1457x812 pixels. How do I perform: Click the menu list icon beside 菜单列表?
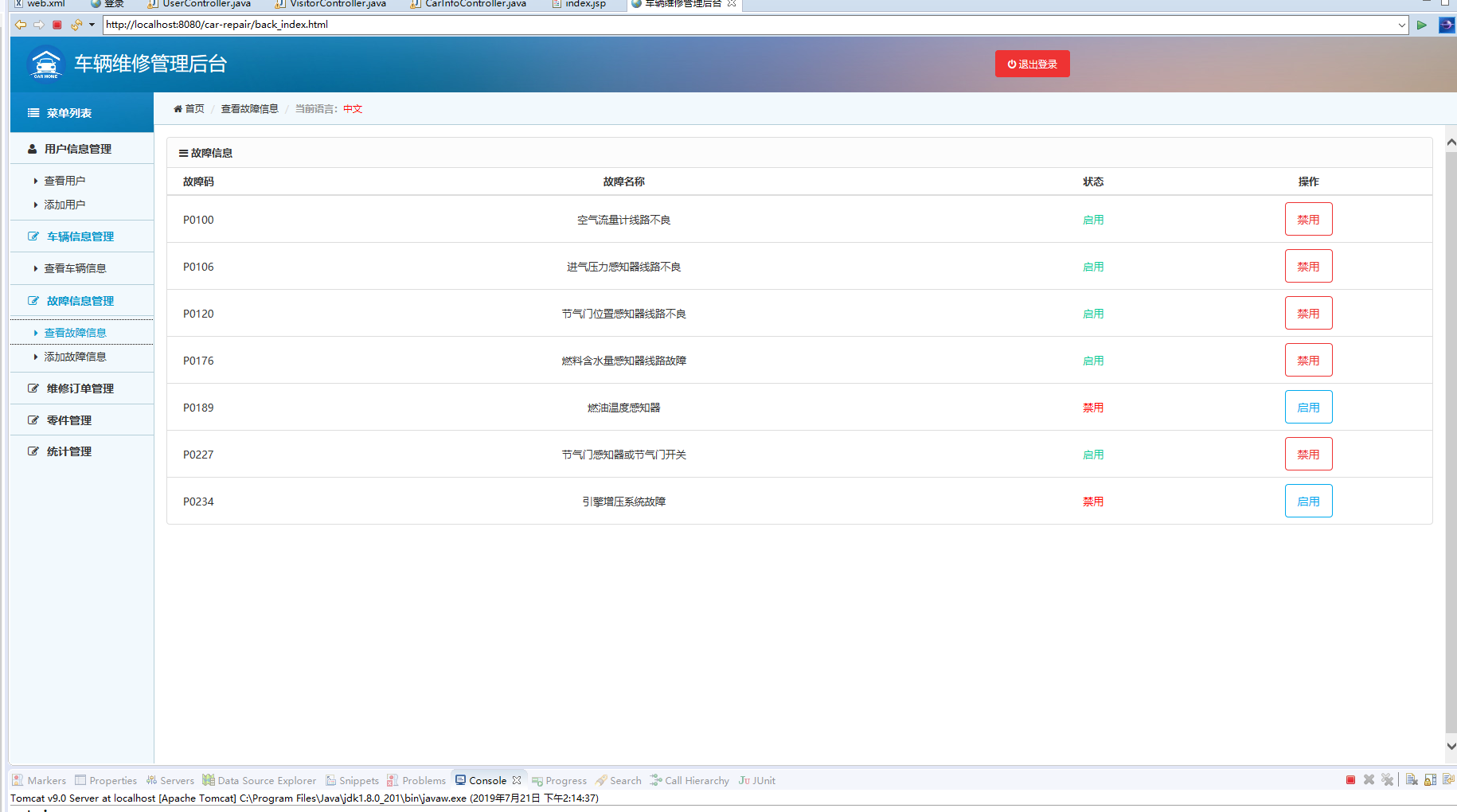[x=32, y=112]
